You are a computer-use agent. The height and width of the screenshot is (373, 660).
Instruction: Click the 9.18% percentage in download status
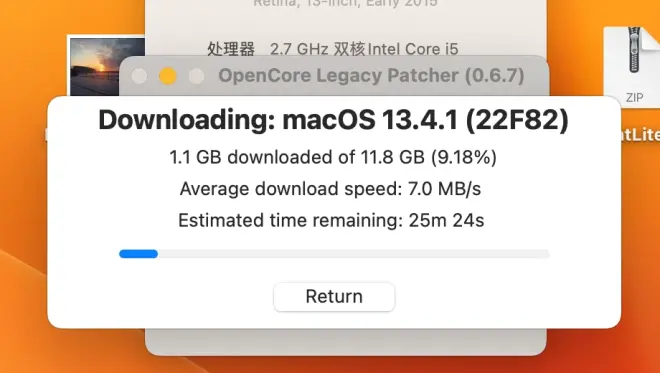[x=463, y=157]
